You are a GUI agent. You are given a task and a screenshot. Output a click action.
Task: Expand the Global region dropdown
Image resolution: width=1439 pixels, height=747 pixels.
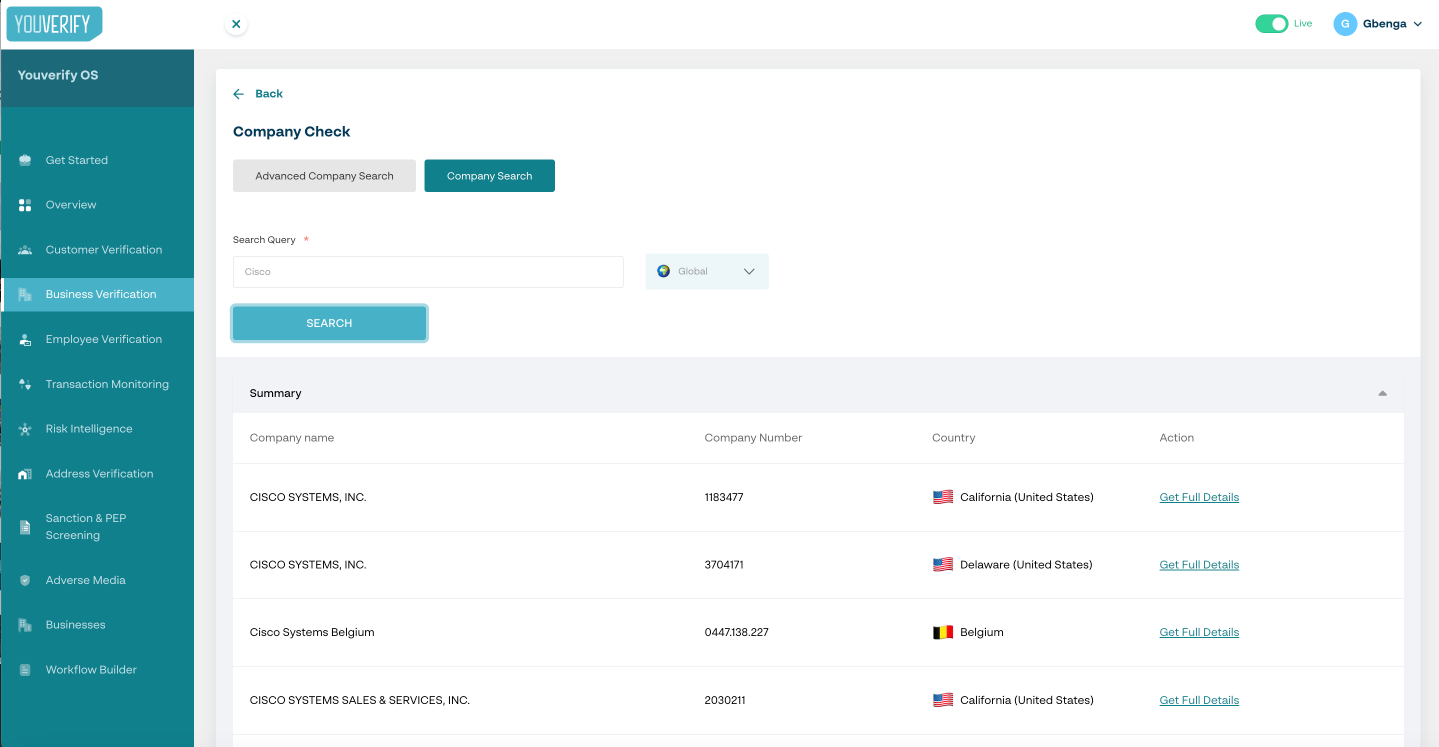(748, 271)
